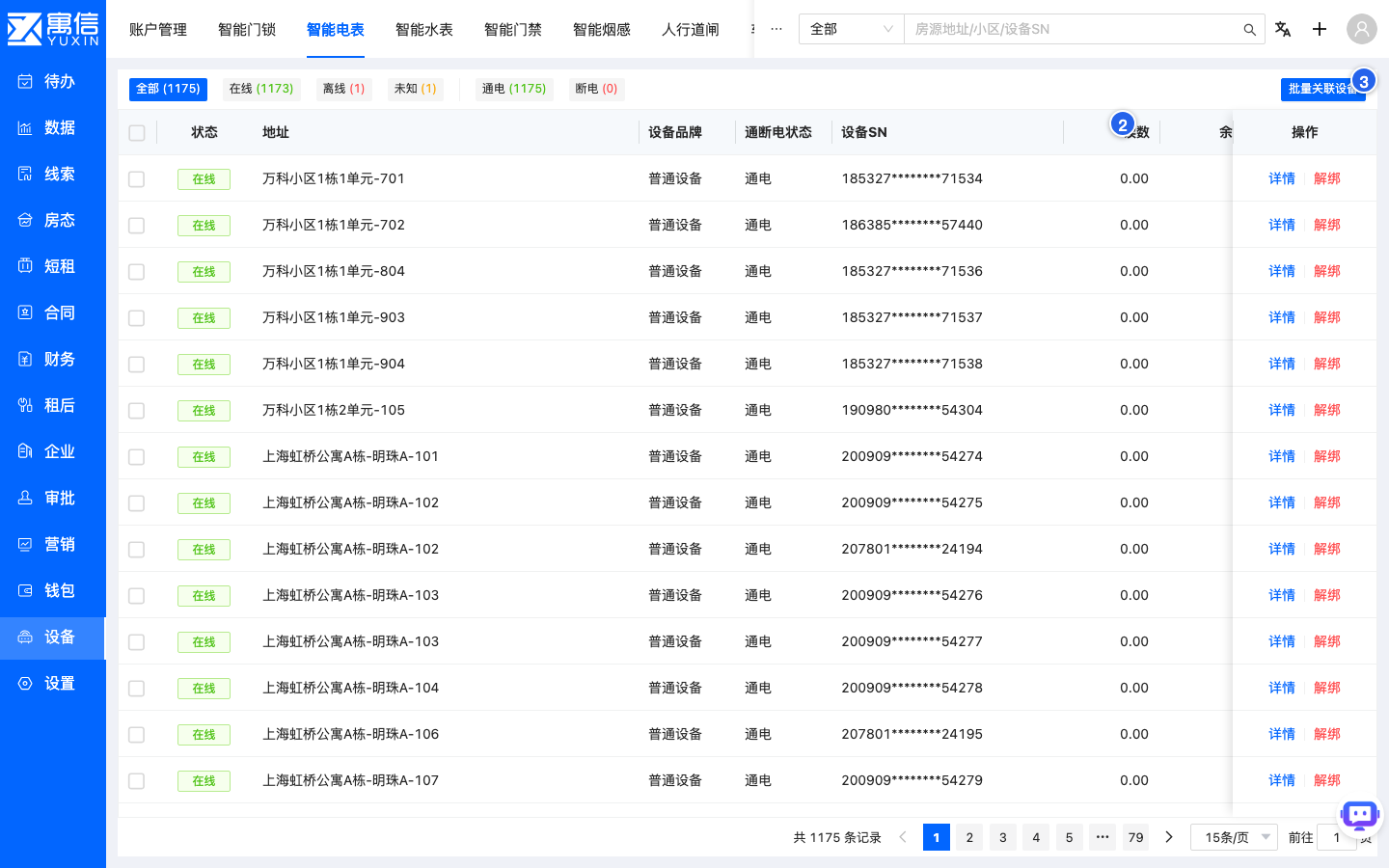Open the 钱包 sidebar section
The width and height of the screenshot is (1389, 868).
(52, 590)
